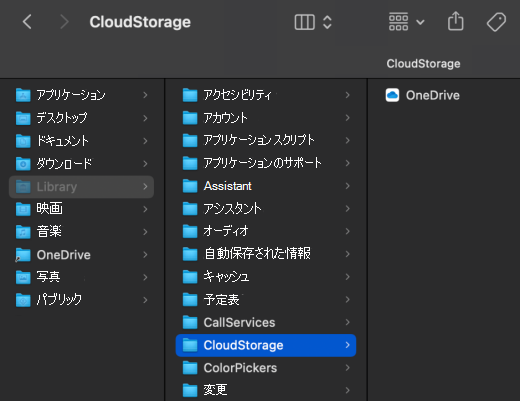Image resolution: width=520 pixels, height=401 pixels.
Task: Select the 自動保存された情報 folder name
Action: point(257,254)
